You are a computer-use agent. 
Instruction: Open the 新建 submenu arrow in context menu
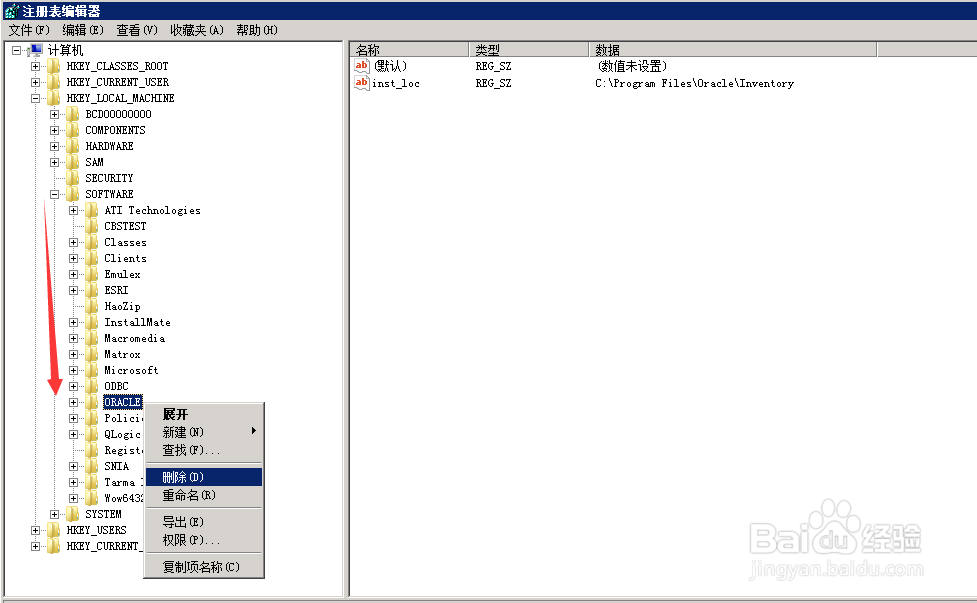(256, 432)
